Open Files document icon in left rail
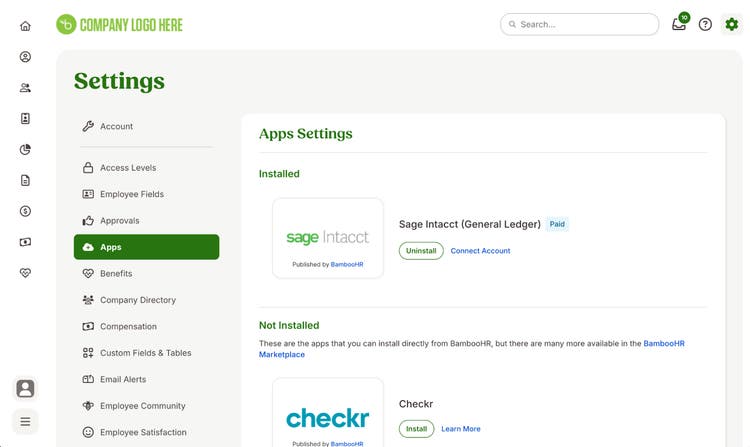Screen dimensions: 750x447 pos(25,180)
